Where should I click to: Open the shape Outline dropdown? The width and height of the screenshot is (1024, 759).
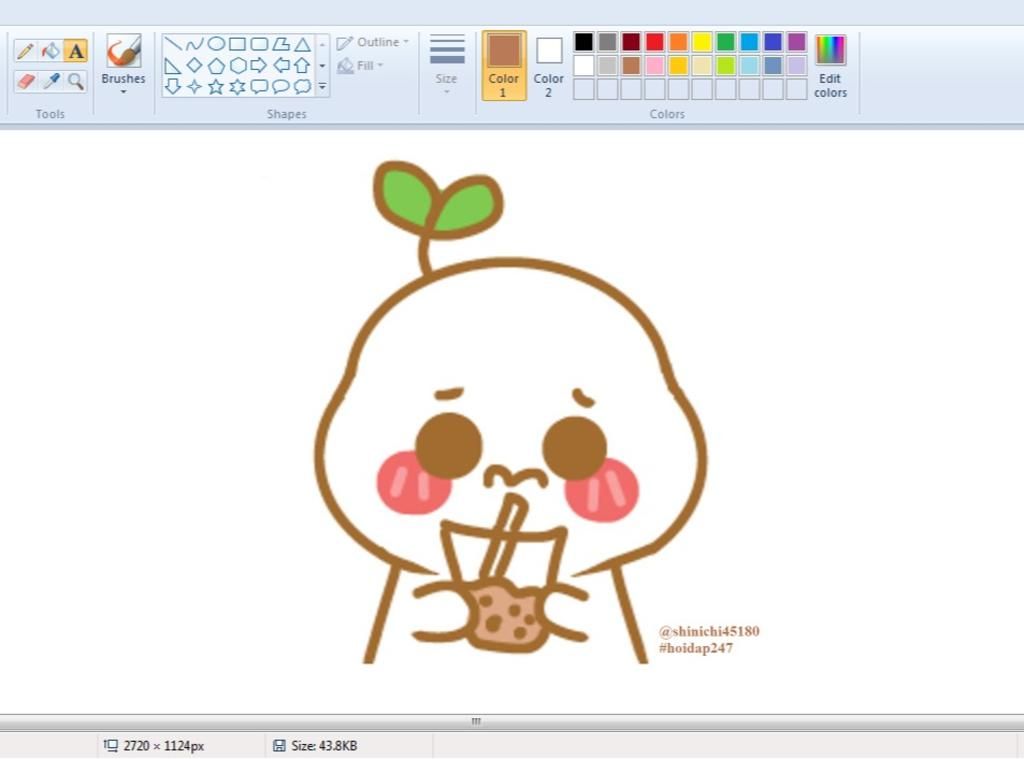373,42
